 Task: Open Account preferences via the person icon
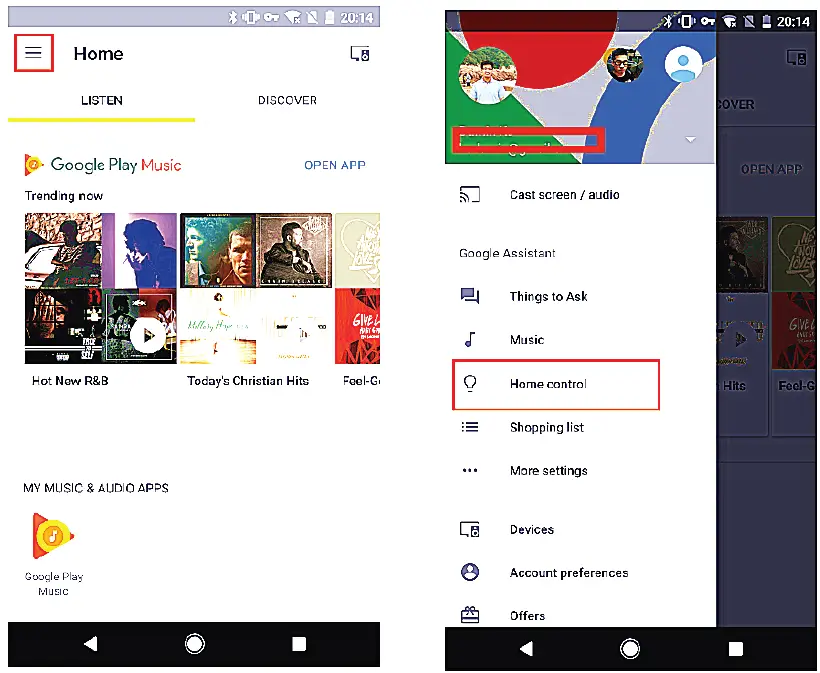[x=470, y=572]
